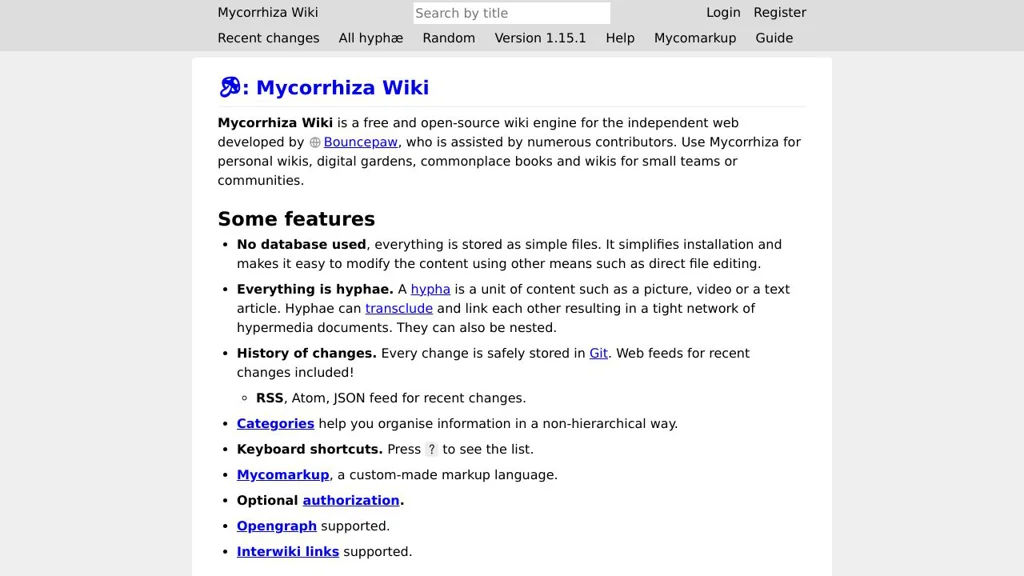Open the hypha definition link
Screen dimensions: 1024x576
[x=430, y=289]
